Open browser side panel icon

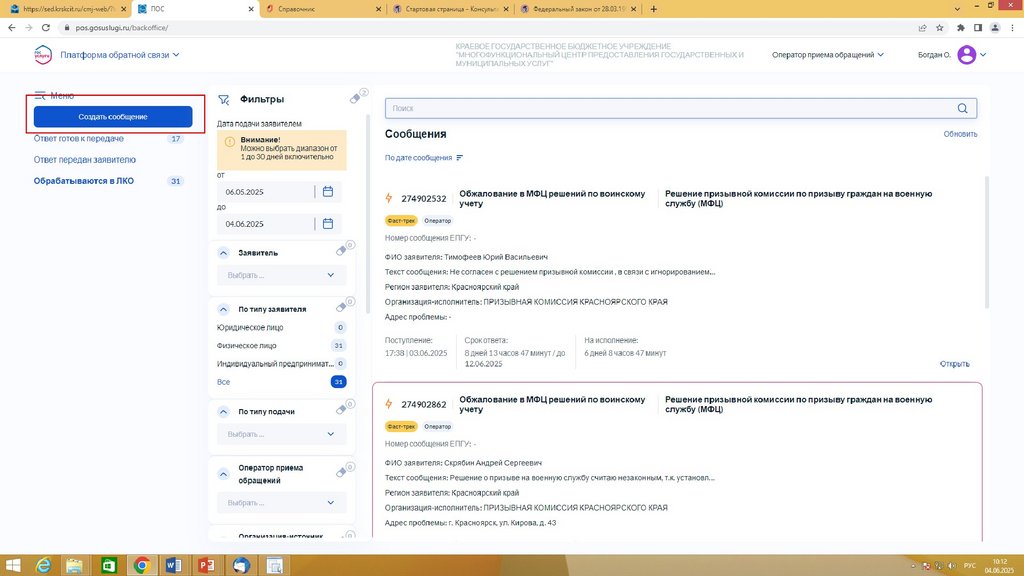pos(978,27)
